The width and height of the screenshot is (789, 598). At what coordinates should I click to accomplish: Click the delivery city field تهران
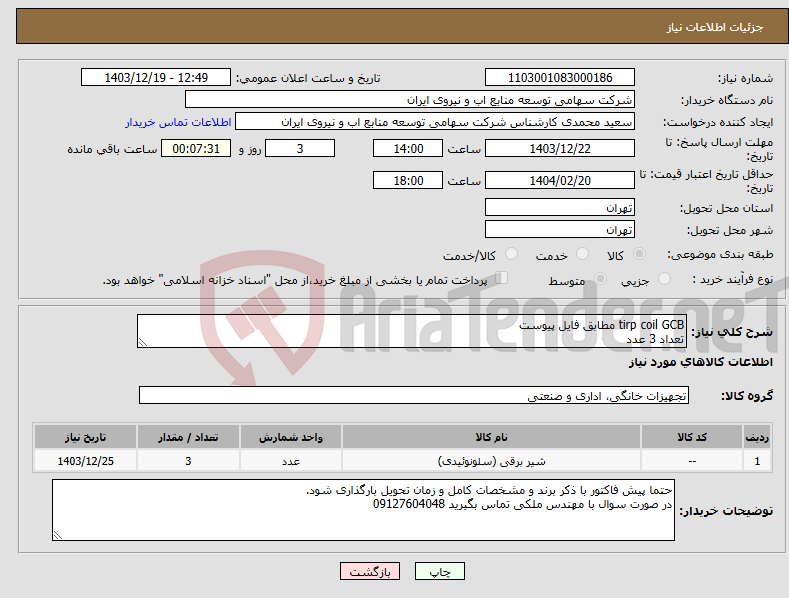[x=560, y=230]
